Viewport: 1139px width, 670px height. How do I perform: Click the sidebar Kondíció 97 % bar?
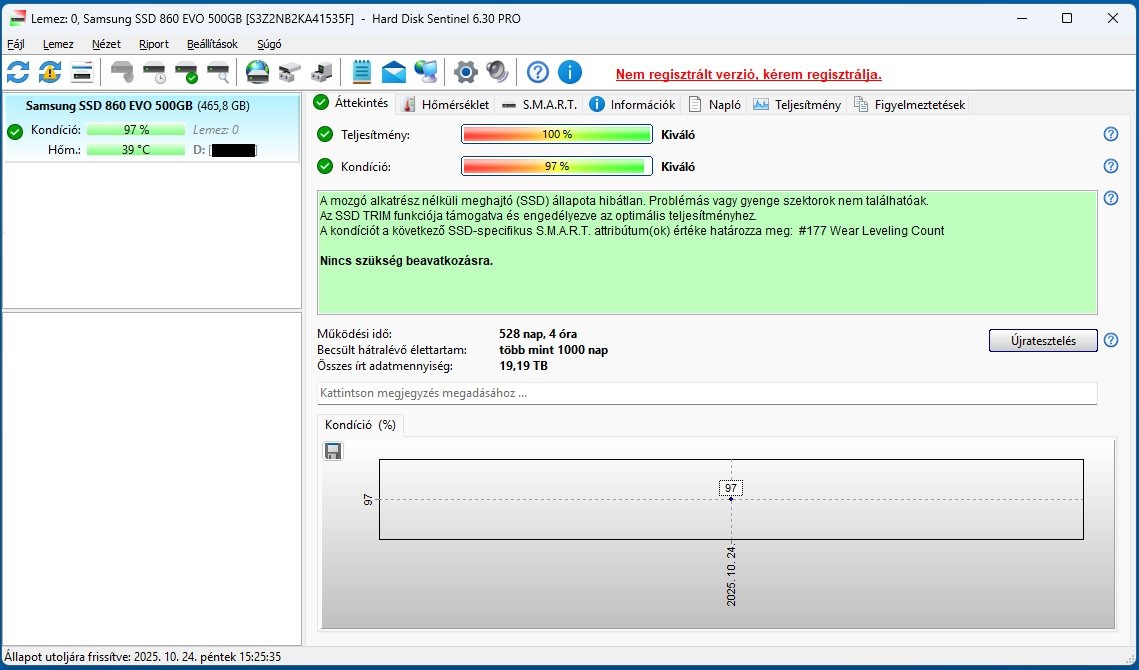136,130
